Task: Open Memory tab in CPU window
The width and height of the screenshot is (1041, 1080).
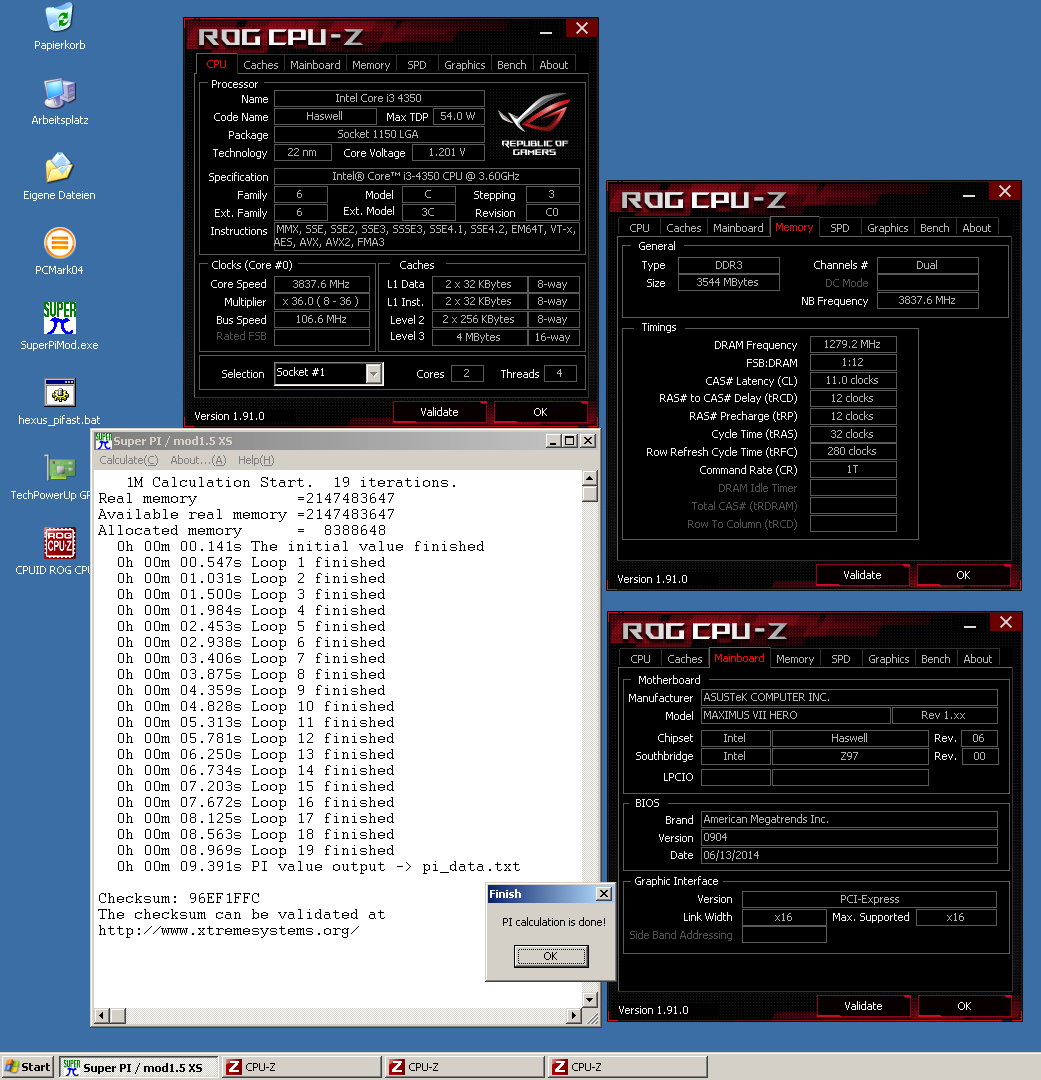Action: (x=371, y=65)
